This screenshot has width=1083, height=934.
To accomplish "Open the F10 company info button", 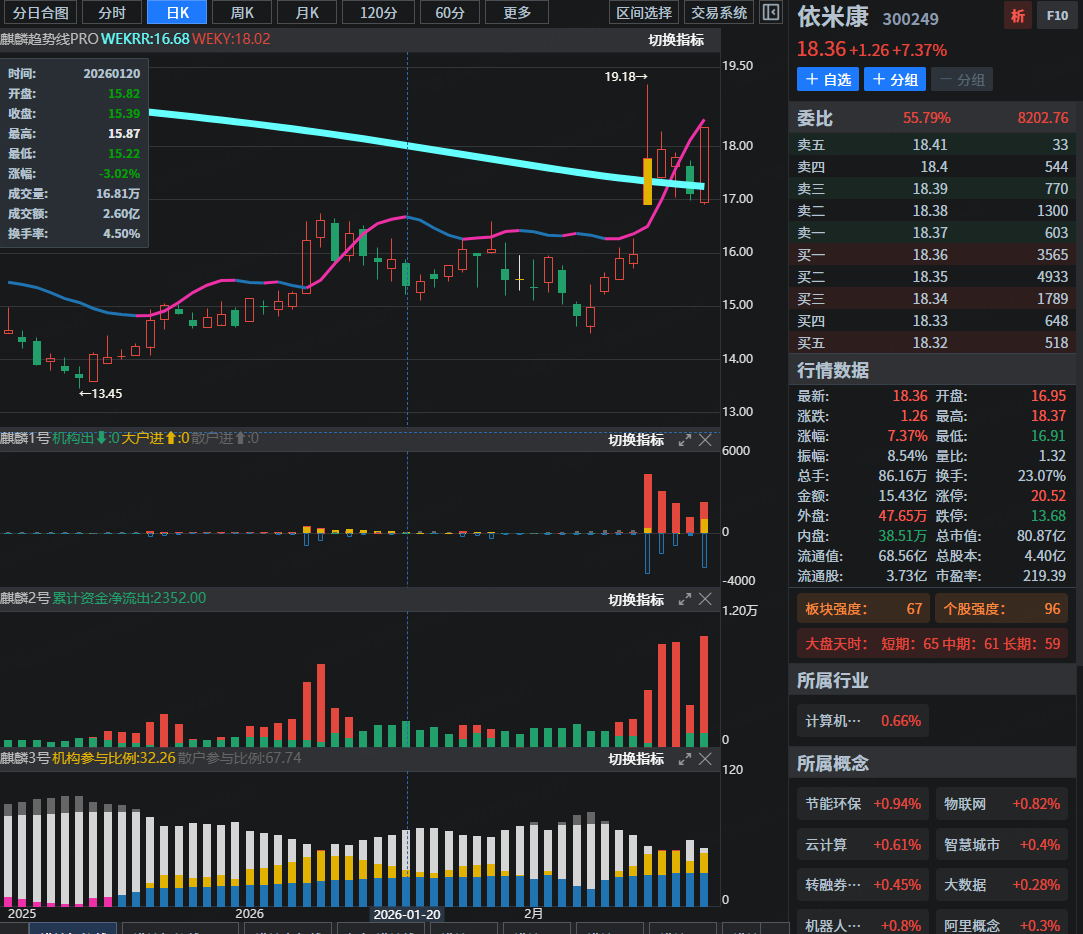I will (x=1056, y=16).
